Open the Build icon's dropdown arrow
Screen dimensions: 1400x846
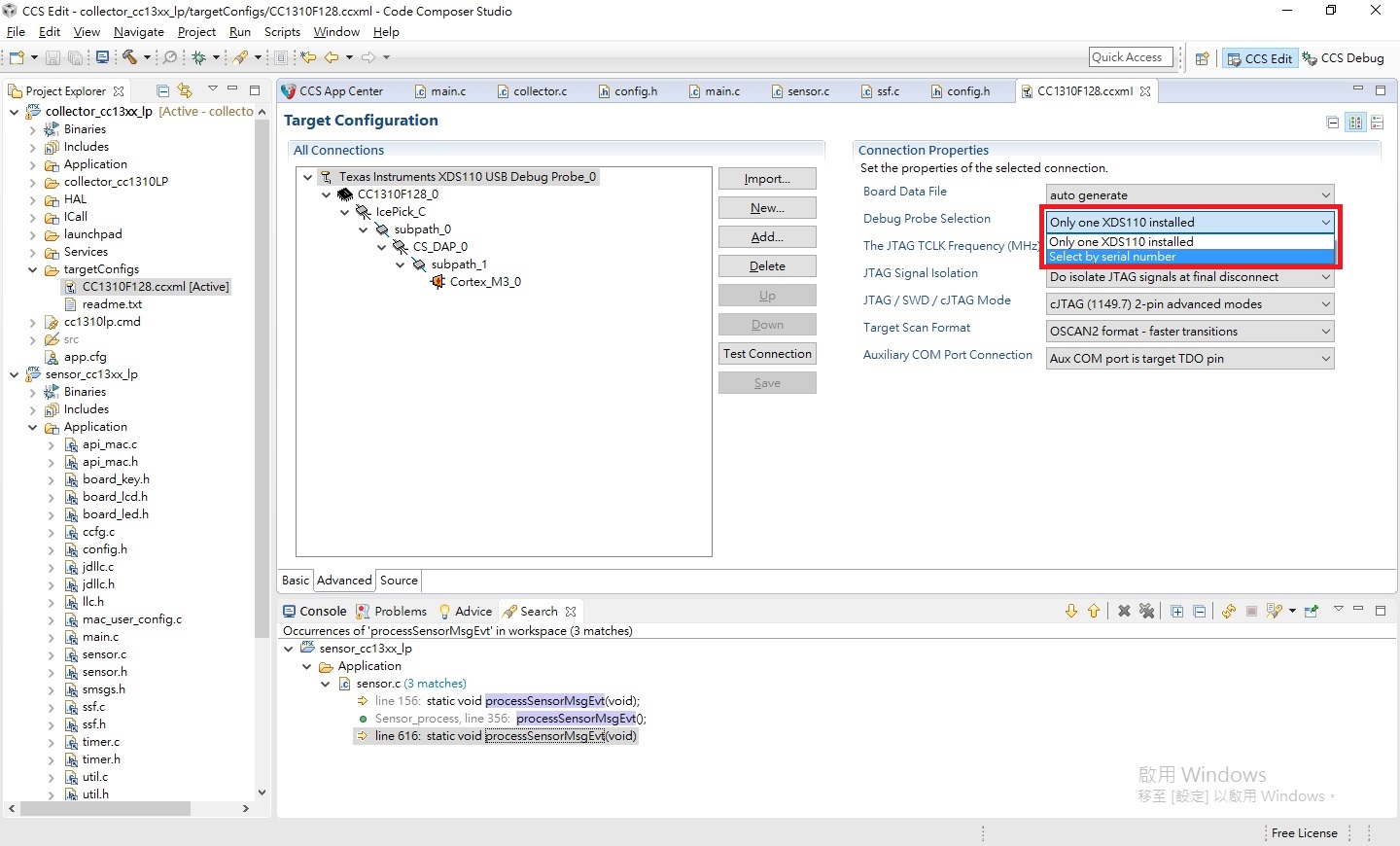click(x=147, y=58)
